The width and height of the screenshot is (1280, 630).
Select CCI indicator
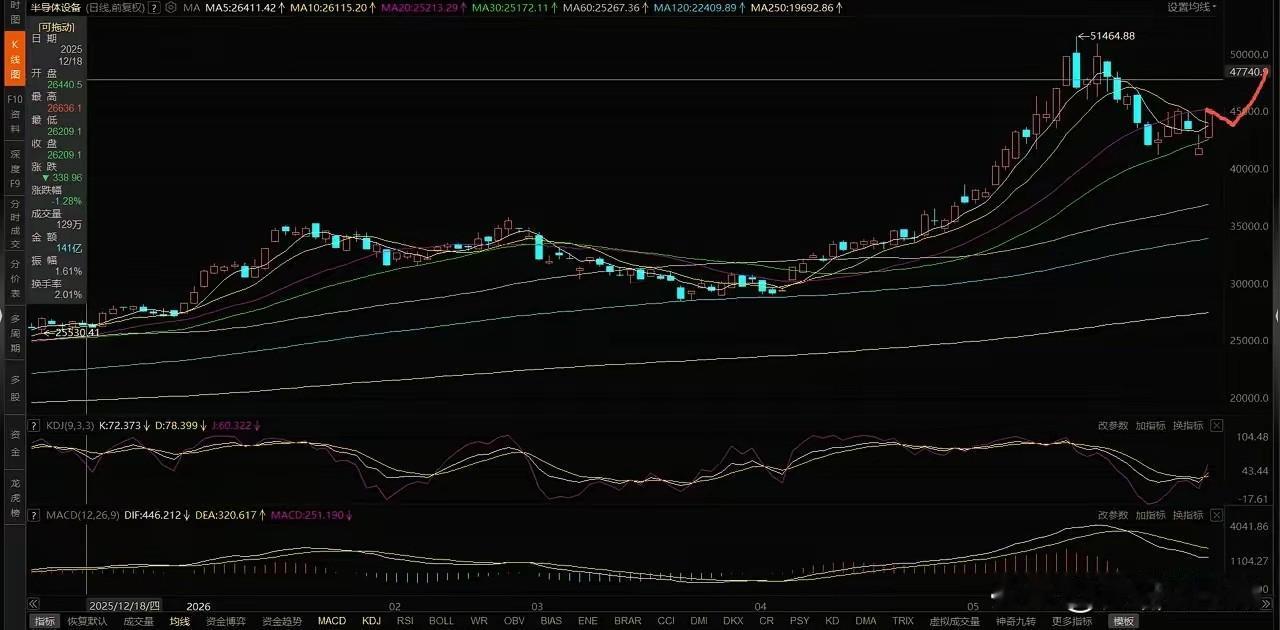pyautogui.click(x=666, y=621)
